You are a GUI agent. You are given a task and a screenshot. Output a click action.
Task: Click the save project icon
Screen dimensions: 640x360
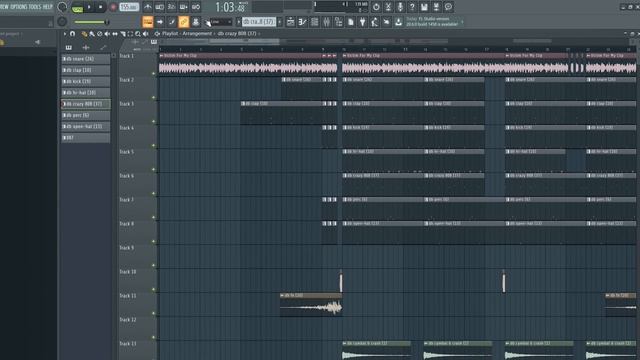424,7
